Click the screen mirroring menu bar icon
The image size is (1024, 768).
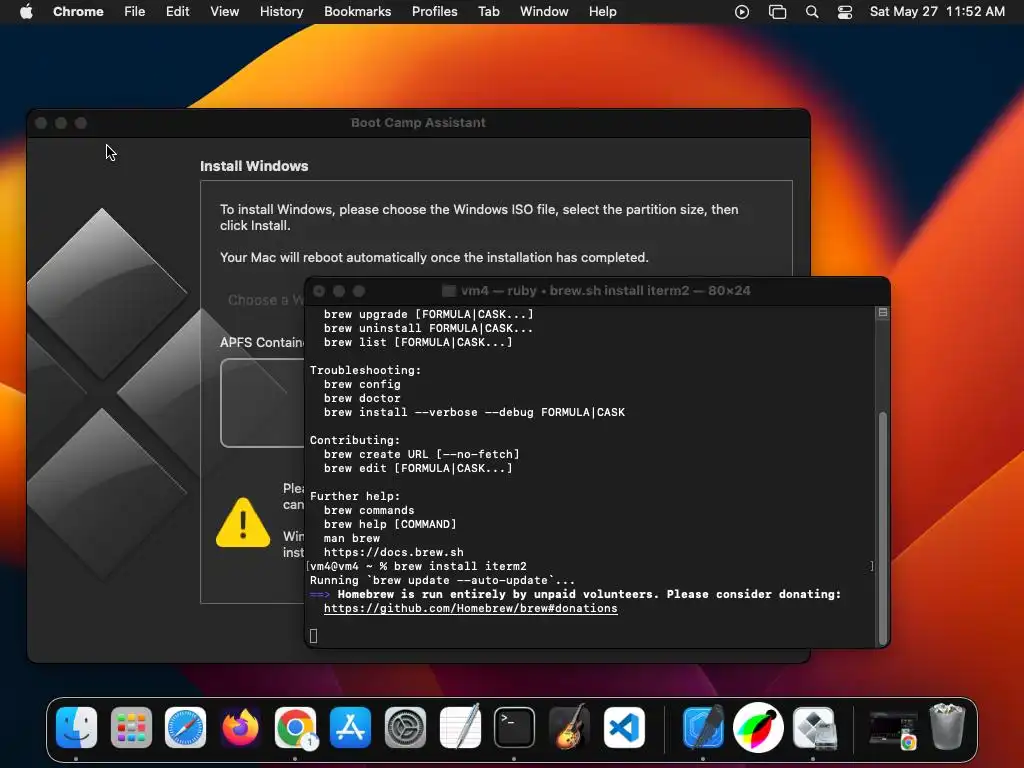(777, 12)
